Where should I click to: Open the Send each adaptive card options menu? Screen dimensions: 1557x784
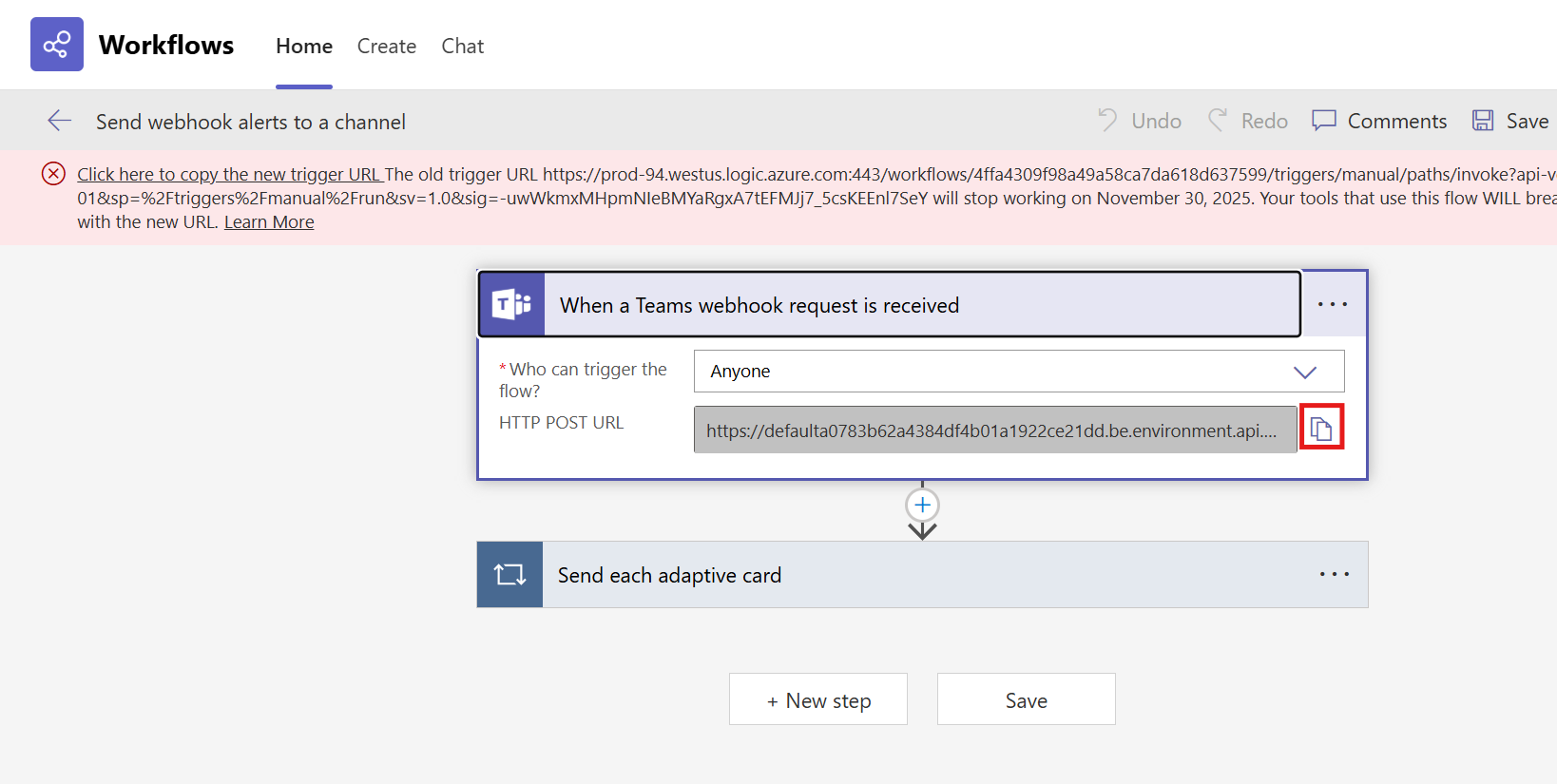click(1334, 574)
